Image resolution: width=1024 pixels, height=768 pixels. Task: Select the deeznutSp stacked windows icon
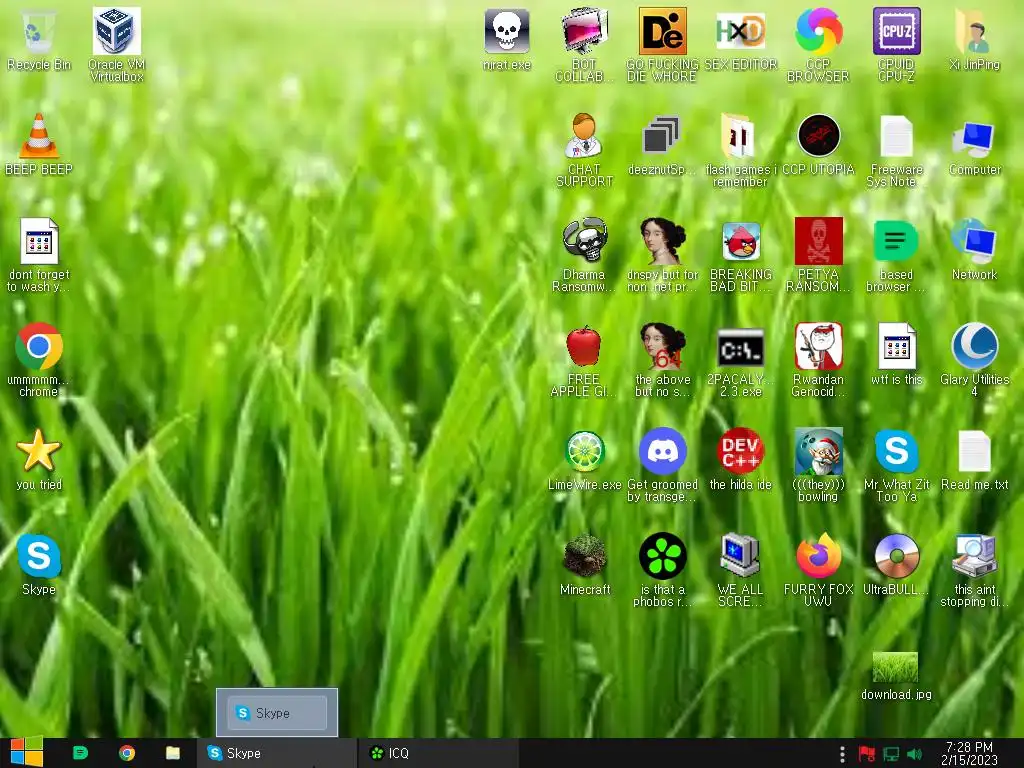pyautogui.click(x=662, y=136)
